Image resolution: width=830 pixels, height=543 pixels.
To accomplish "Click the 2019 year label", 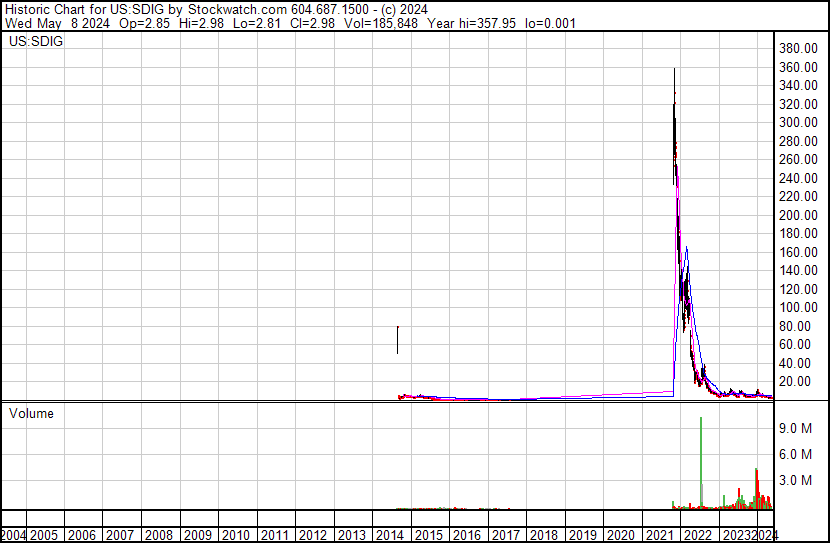I will 583,535.
